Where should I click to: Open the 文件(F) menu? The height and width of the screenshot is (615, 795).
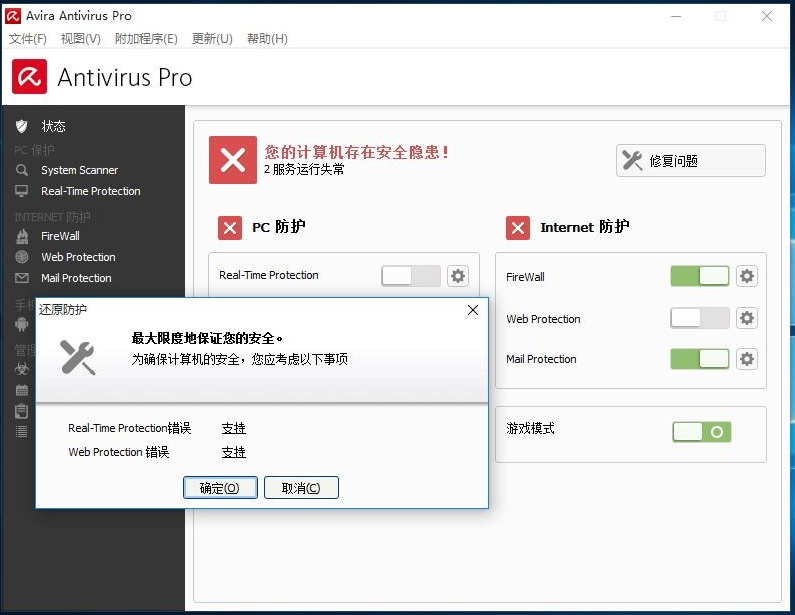[28, 39]
